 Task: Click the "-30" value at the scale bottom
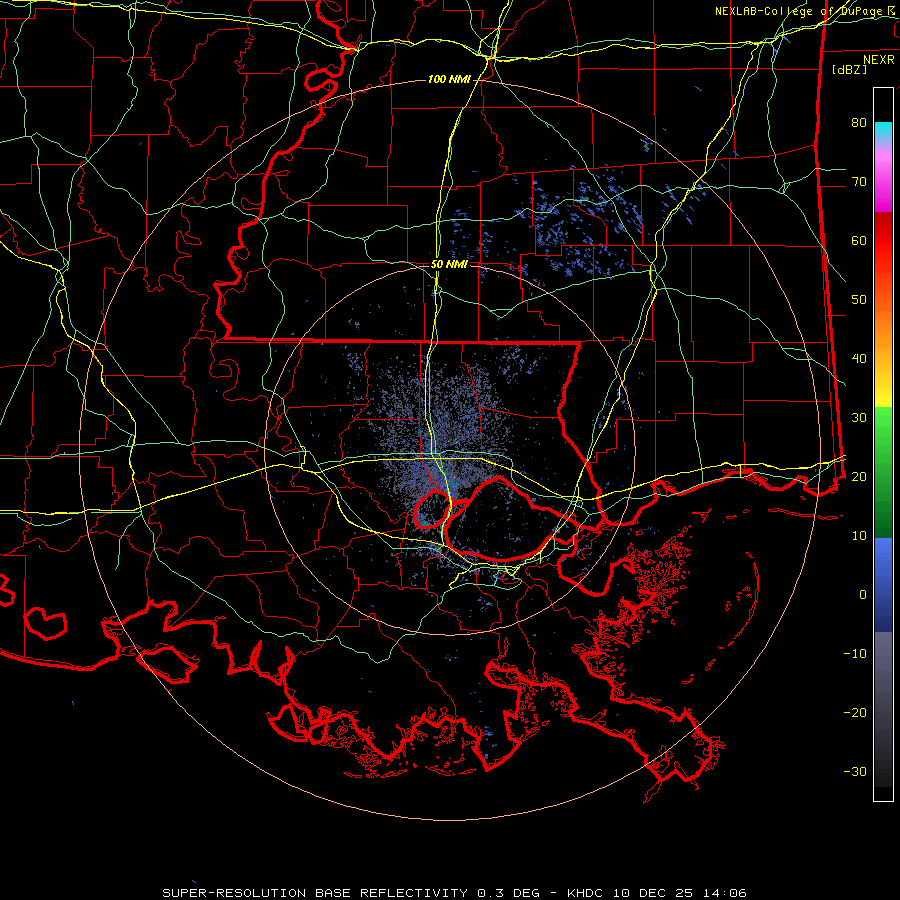(855, 771)
